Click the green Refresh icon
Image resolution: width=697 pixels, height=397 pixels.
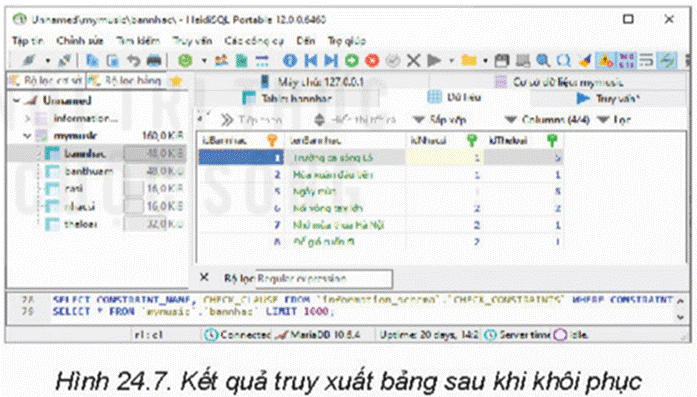[x=185, y=60]
